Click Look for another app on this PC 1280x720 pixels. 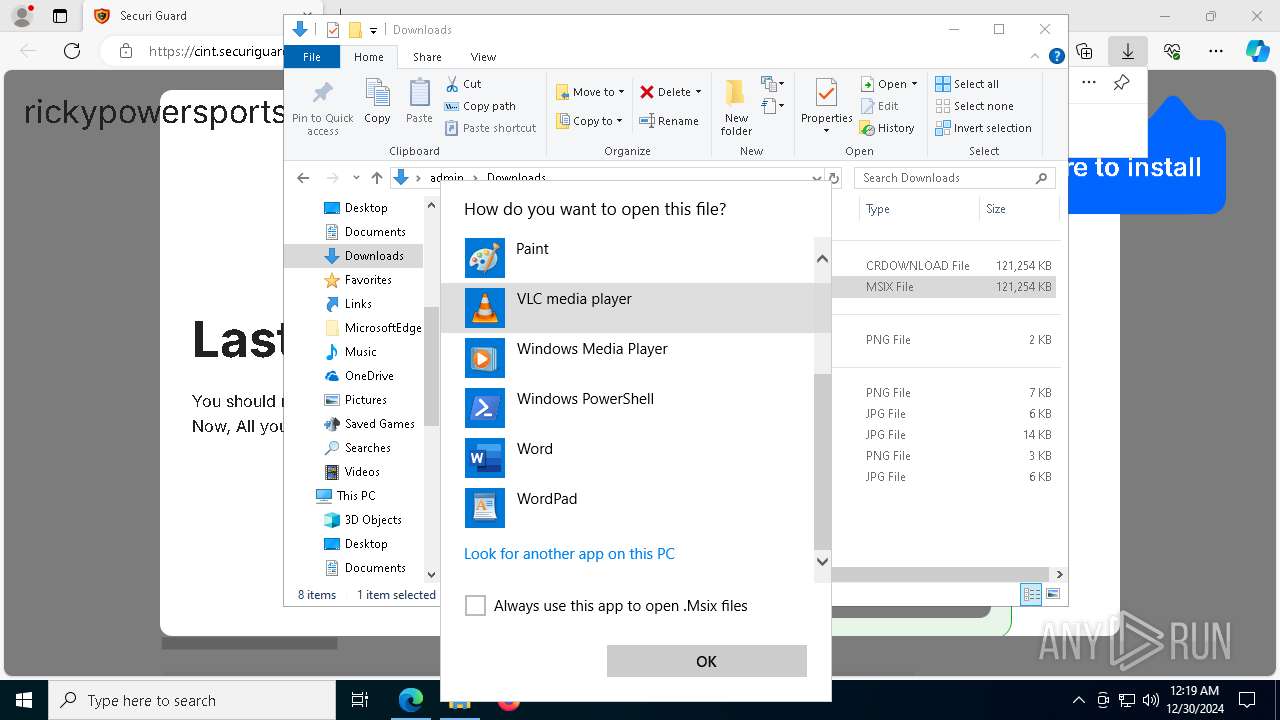569,553
